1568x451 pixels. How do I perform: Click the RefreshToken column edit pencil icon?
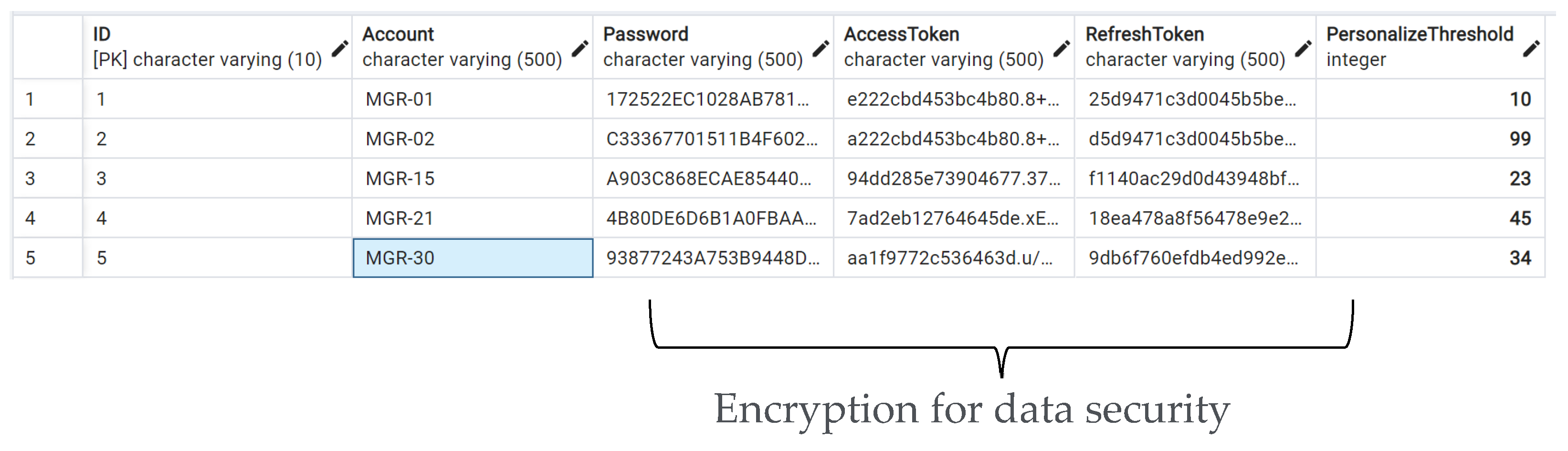pyautogui.click(x=1303, y=48)
